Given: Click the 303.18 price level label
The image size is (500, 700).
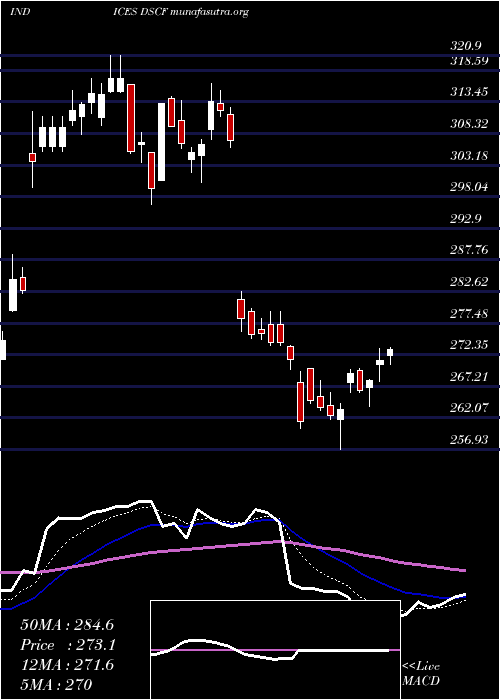Looking at the screenshot, I should coord(469,156).
